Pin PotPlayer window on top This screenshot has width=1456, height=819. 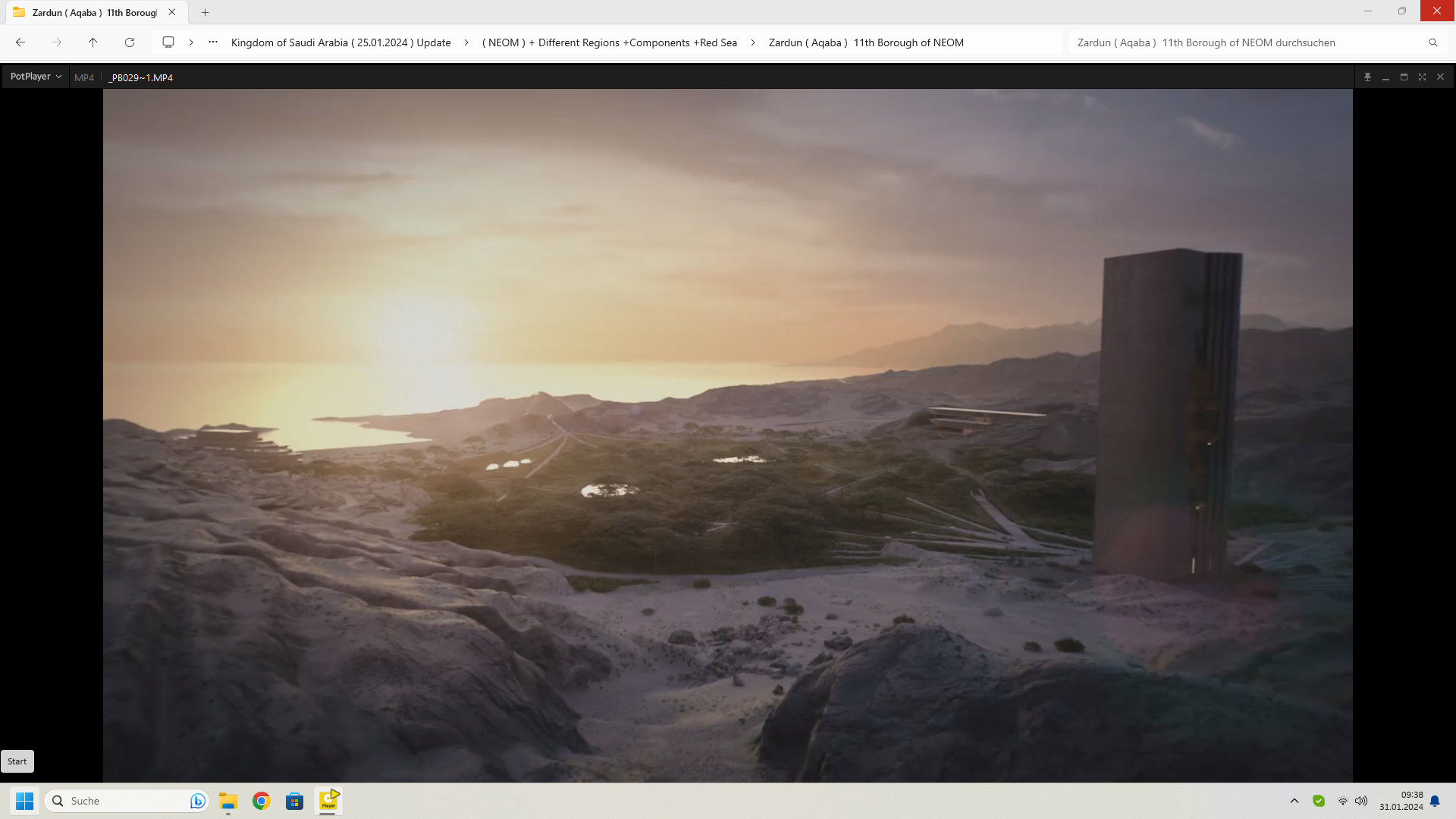point(1367,77)
